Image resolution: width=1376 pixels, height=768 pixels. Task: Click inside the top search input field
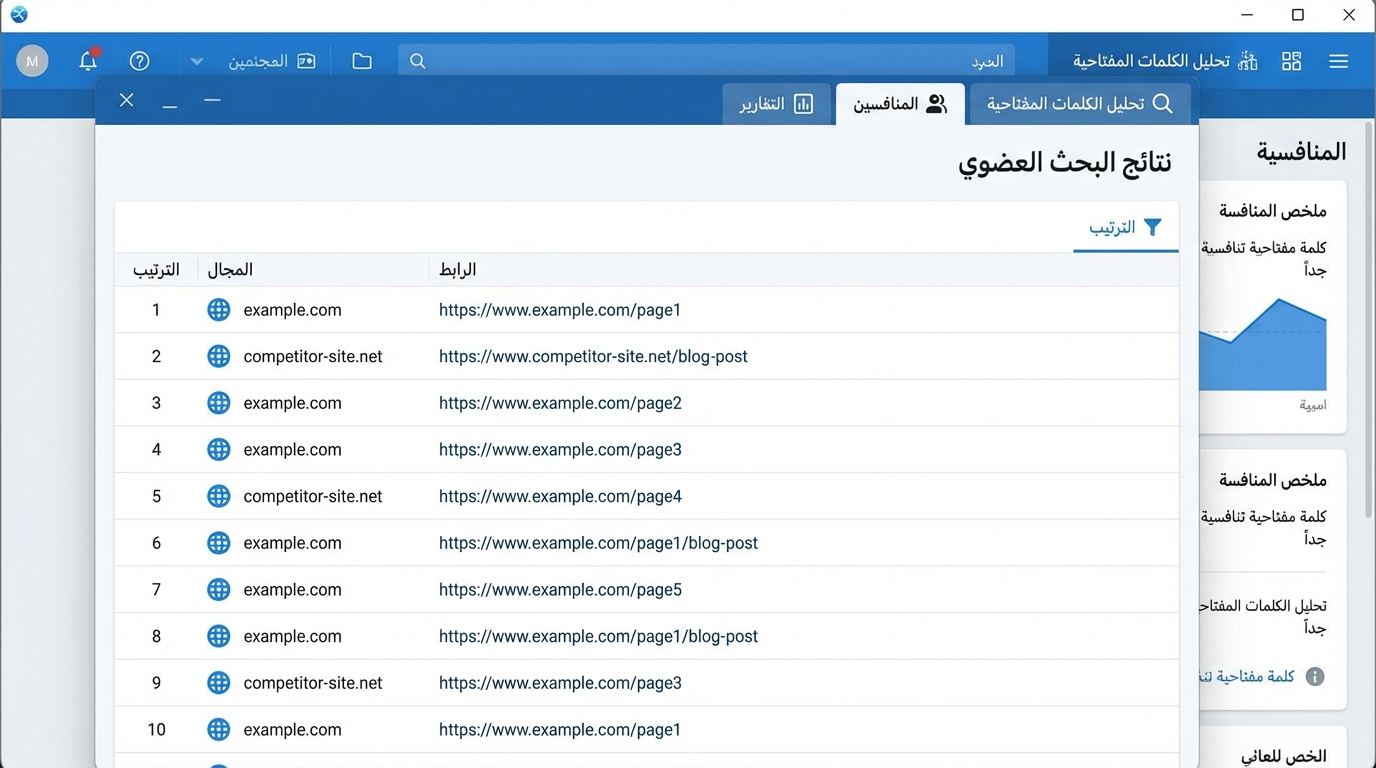700,60
